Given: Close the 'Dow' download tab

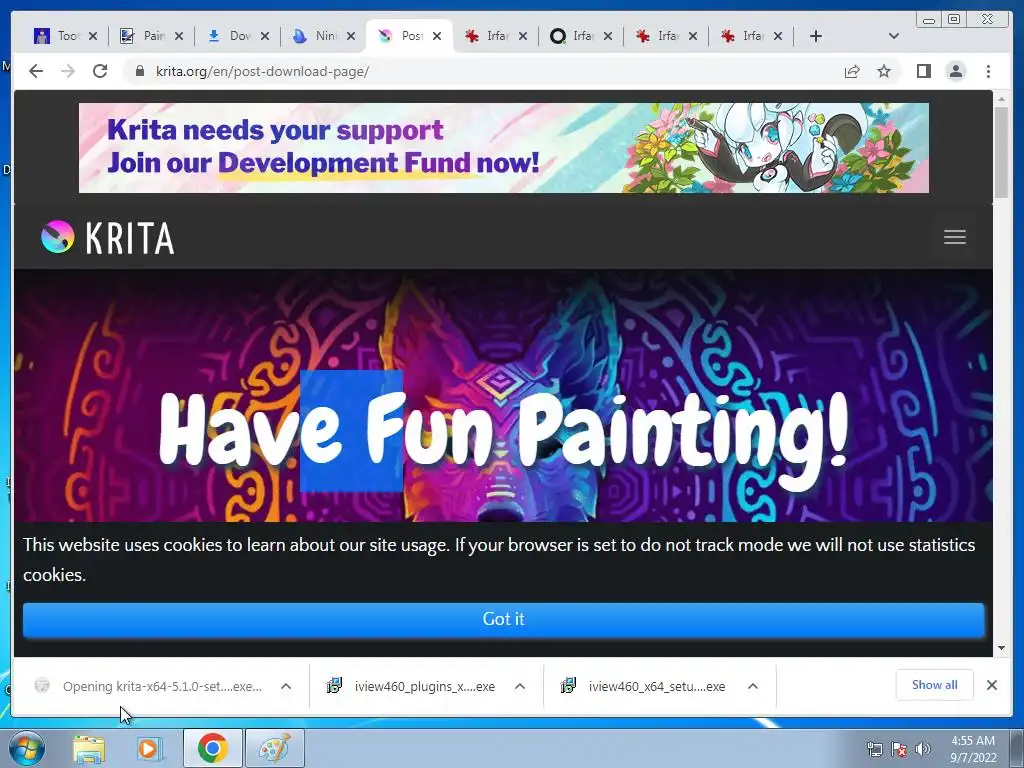Looking at the screenshot, I should pyautogui.click(x=264, y=36).
